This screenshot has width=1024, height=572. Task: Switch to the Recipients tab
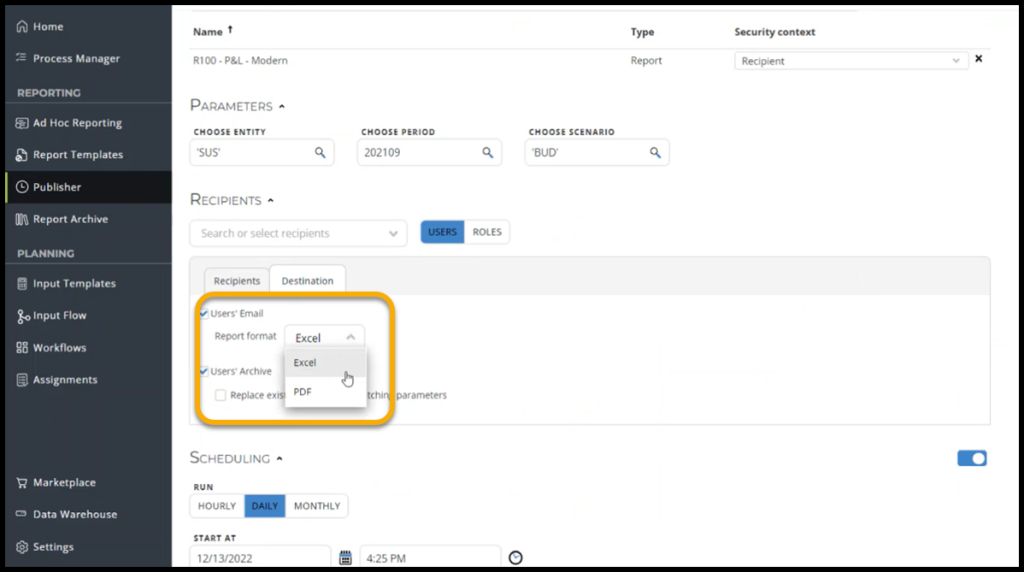coord(237,281)
